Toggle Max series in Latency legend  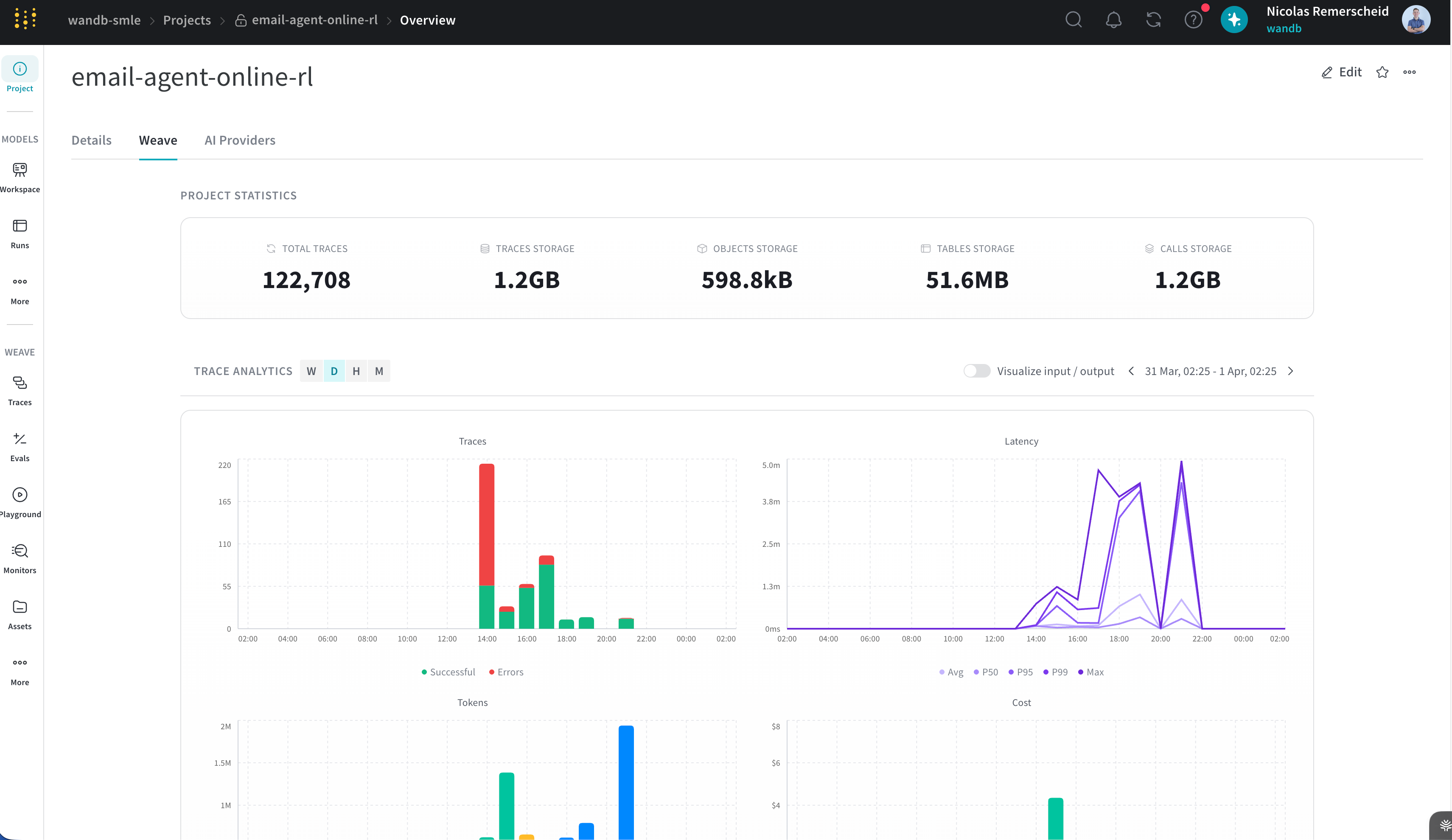tap(1091, 672)
